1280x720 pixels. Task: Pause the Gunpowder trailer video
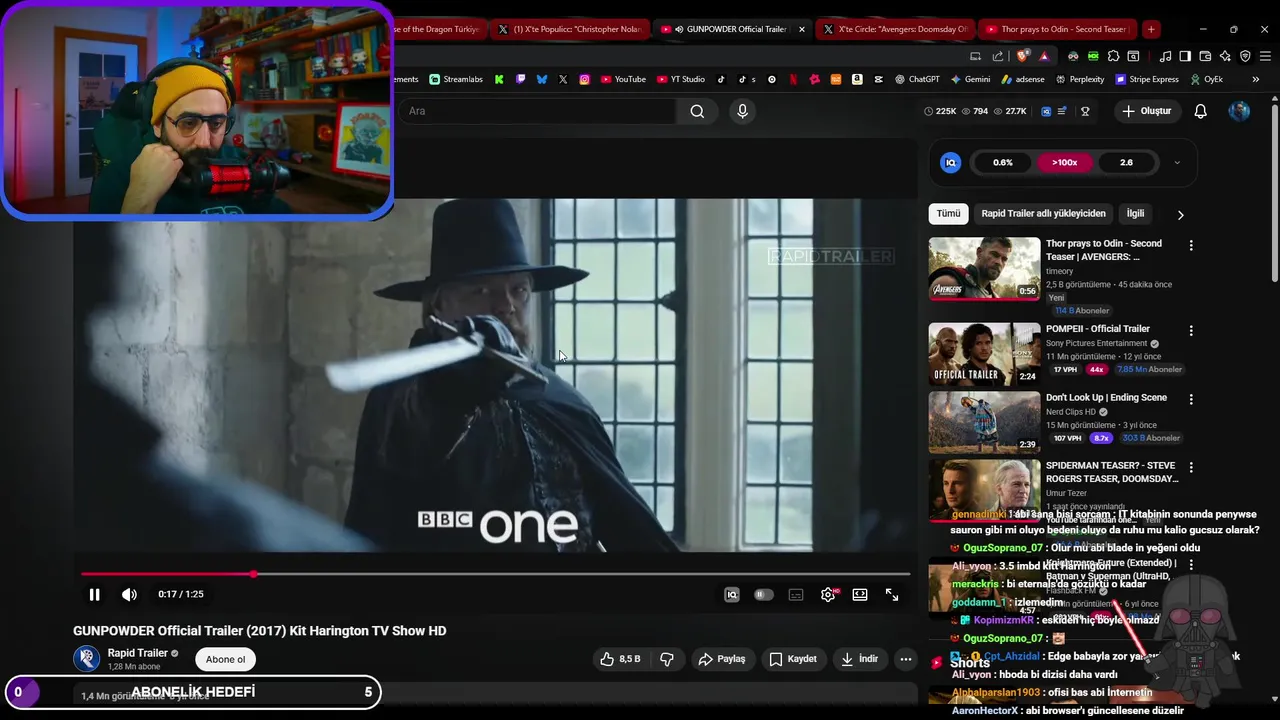[x=94, y=594]
